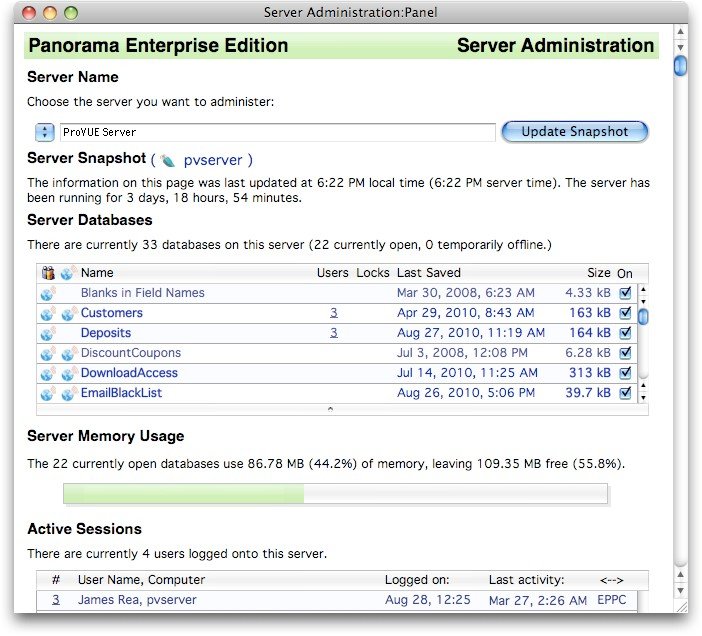Open the DownloadAccess database link
Screen dimensions: 702x636
tap(129, 373)
